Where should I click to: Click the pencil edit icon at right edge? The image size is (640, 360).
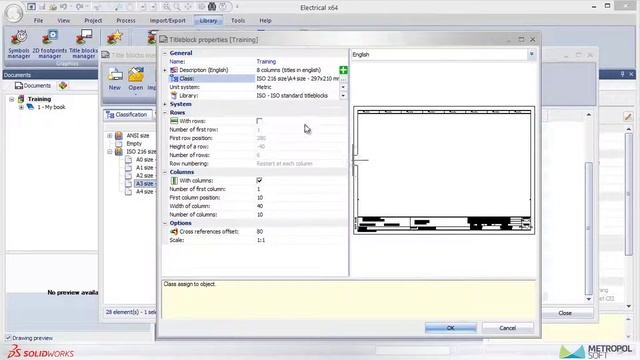click(x=628, y=117)
